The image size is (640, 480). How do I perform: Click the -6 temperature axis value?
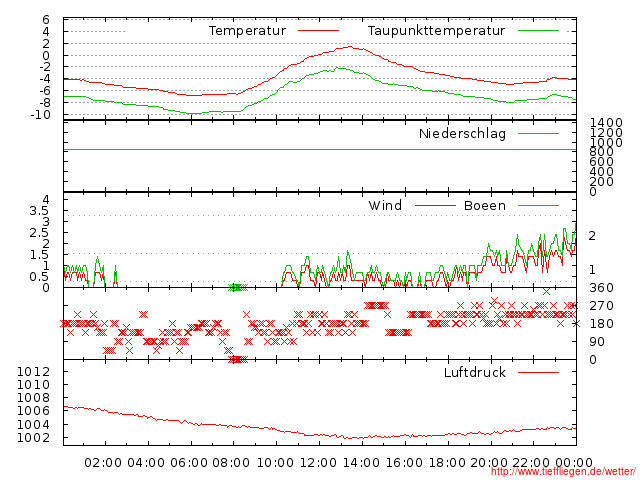[44, 91]
